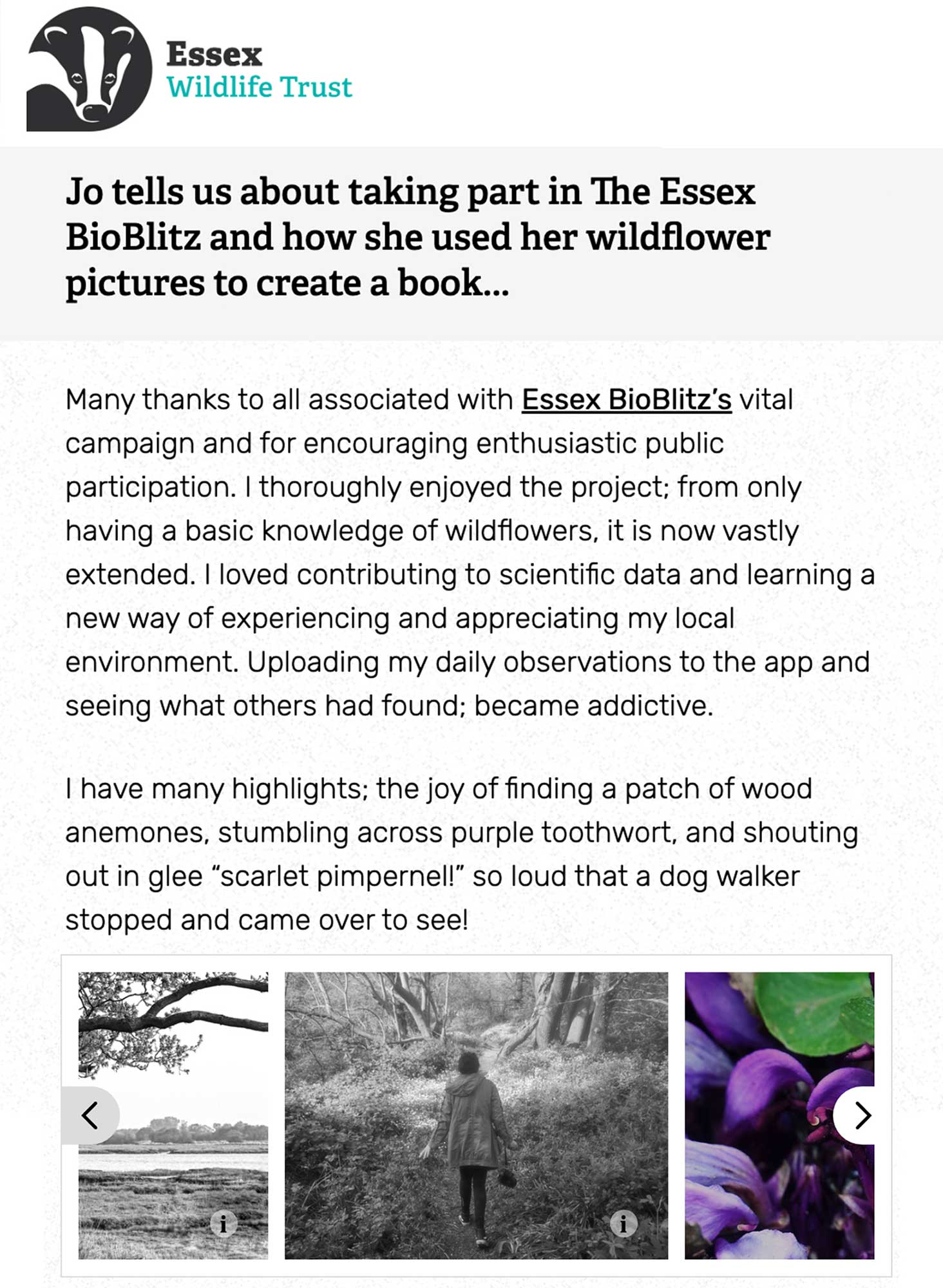This screenshot has height=1288, width=943.
Task: Click the article headline about Jo
Action: (x=418, y=237)
